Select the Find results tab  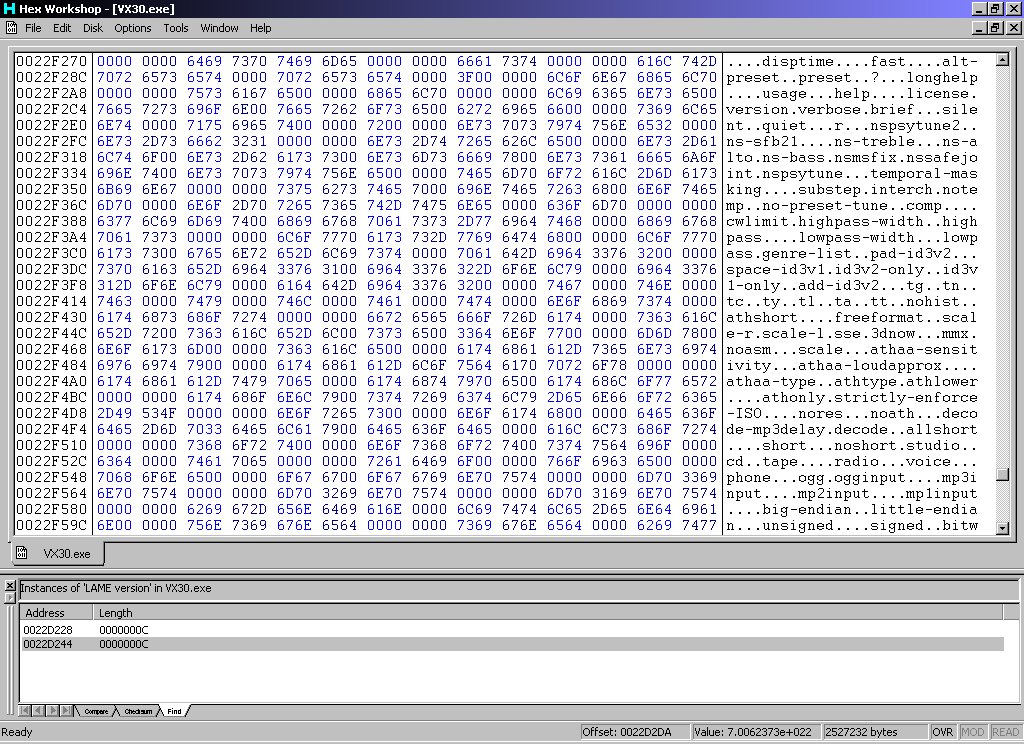click(174, 711)
